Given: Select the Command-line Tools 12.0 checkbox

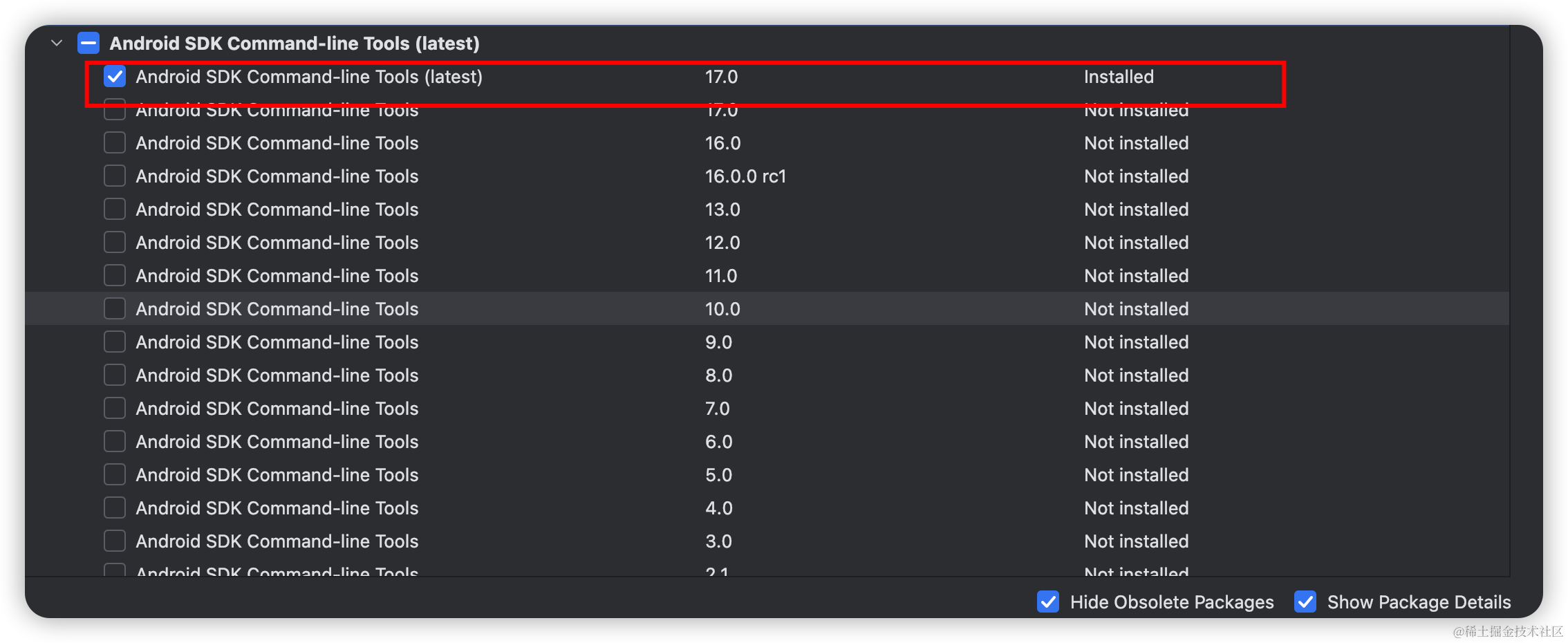Looking at the screenshot, I should point(115,243).
